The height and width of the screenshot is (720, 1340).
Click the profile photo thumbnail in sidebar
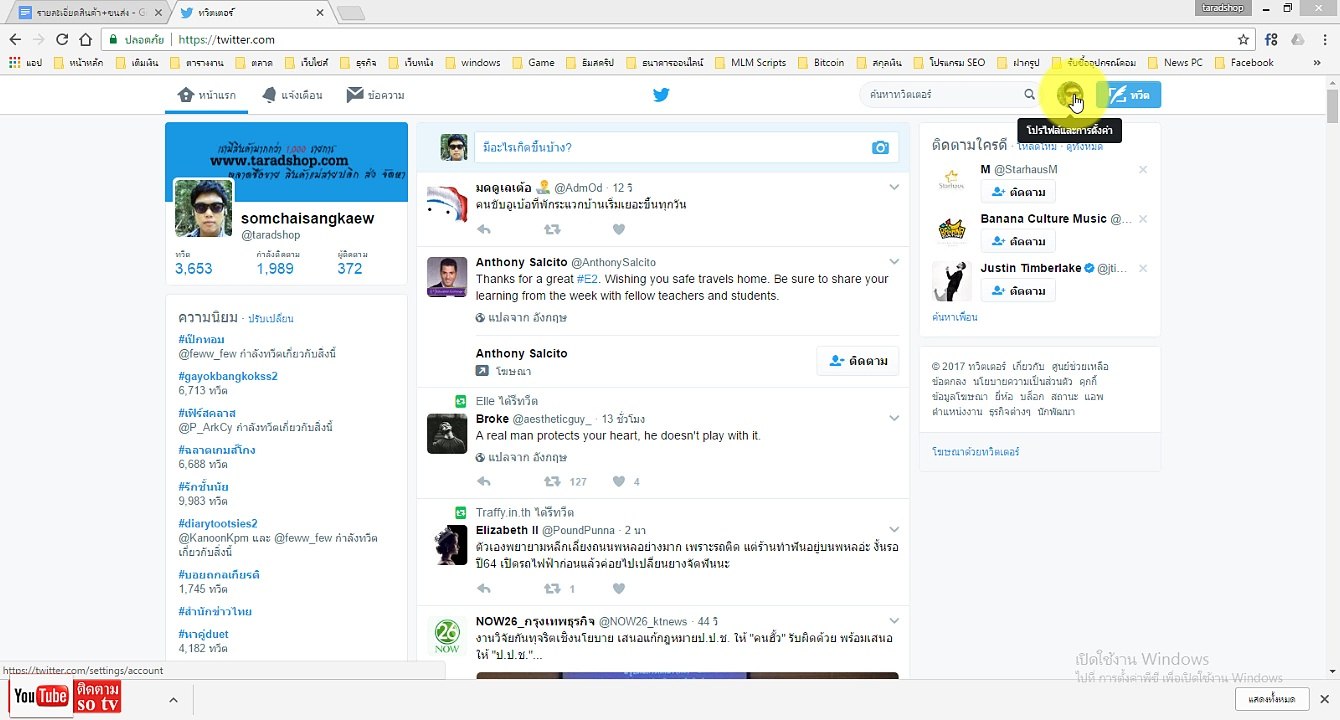tap(204, 208)
